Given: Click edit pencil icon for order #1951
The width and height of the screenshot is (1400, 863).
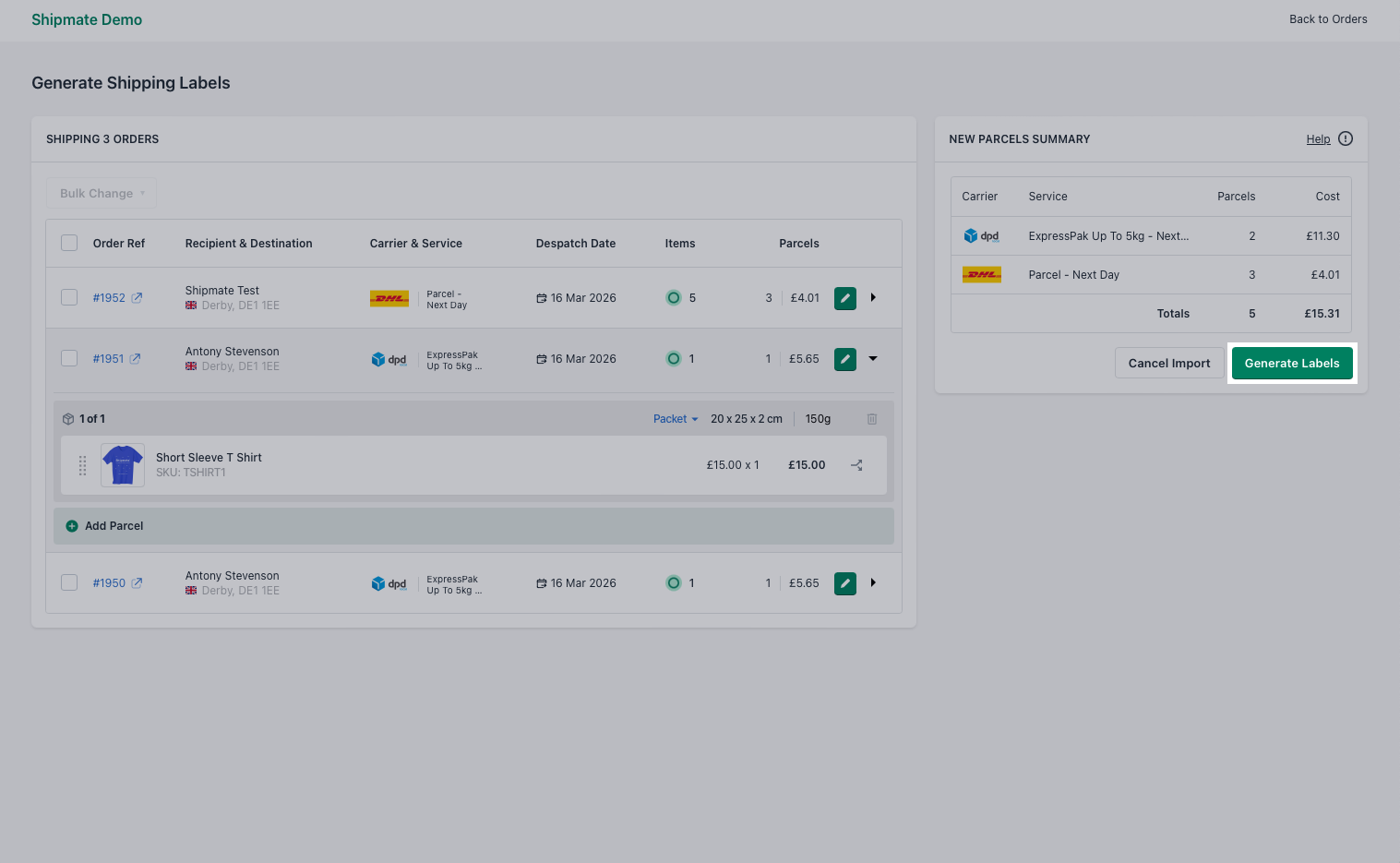Looking at the screenshot, I should (844, 359).
